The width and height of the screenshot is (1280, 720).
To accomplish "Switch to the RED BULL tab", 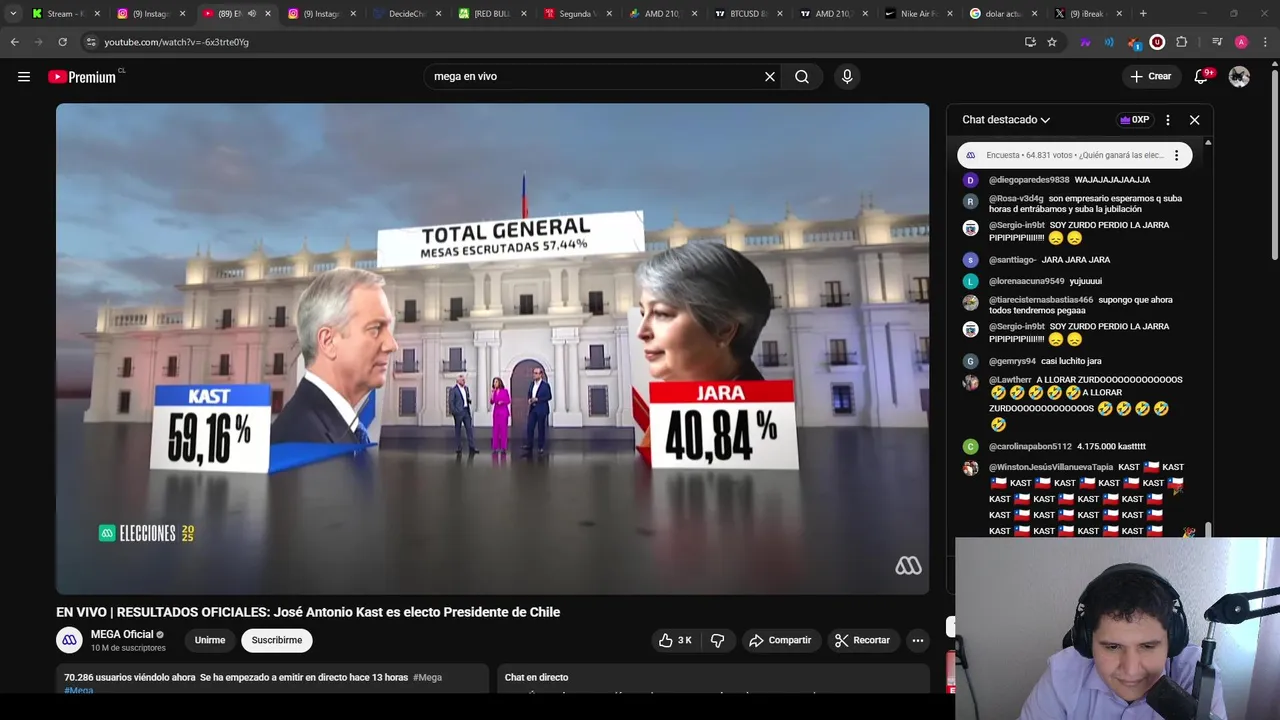I will [x=492, y=14].
